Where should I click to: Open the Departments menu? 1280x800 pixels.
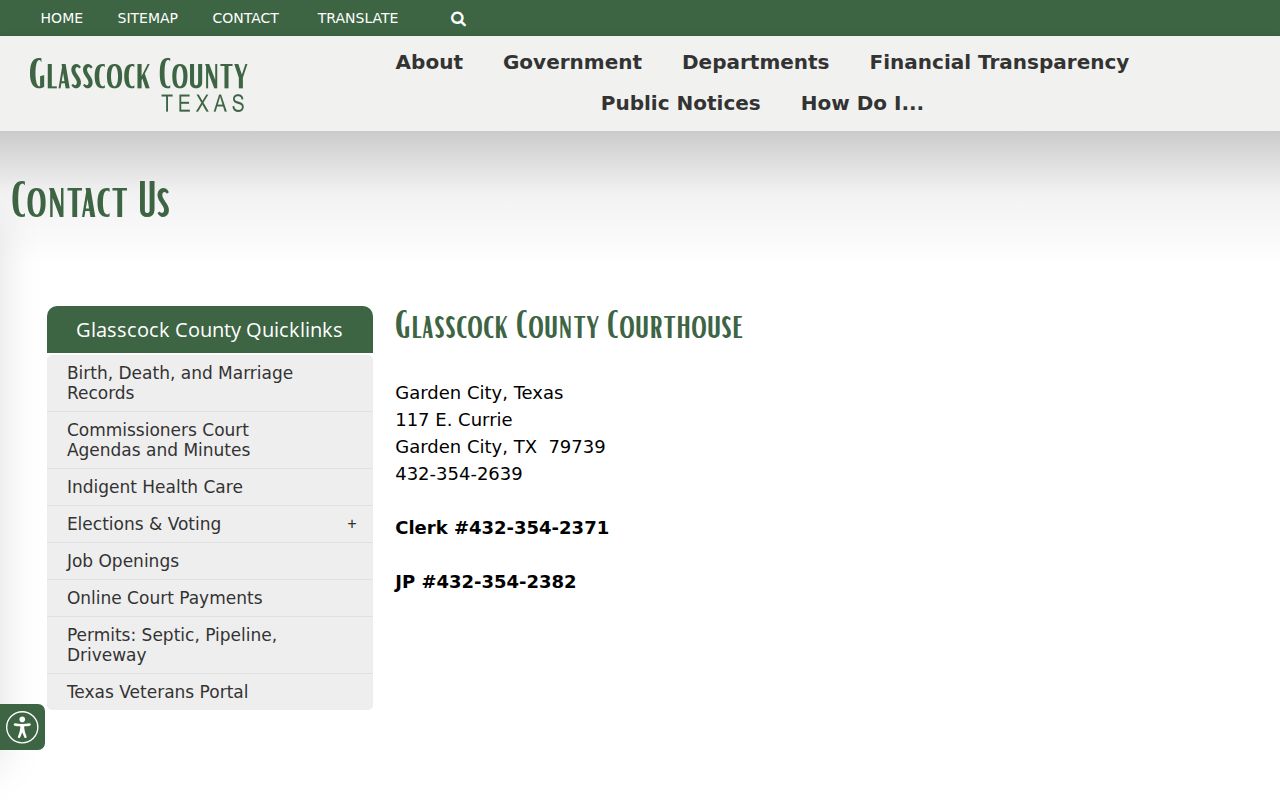click(x=755, y=62)
